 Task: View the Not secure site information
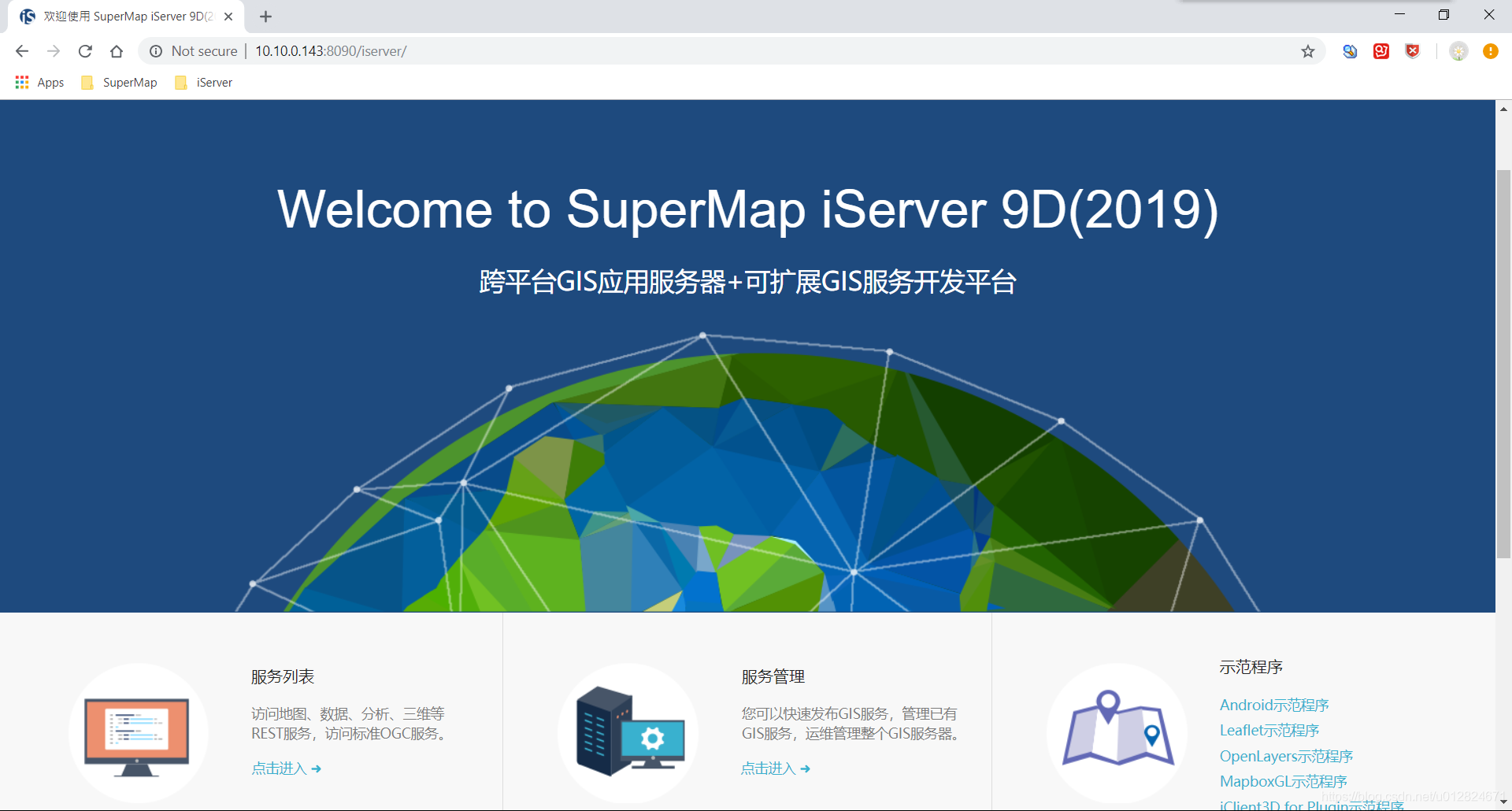tap(194, 51)
